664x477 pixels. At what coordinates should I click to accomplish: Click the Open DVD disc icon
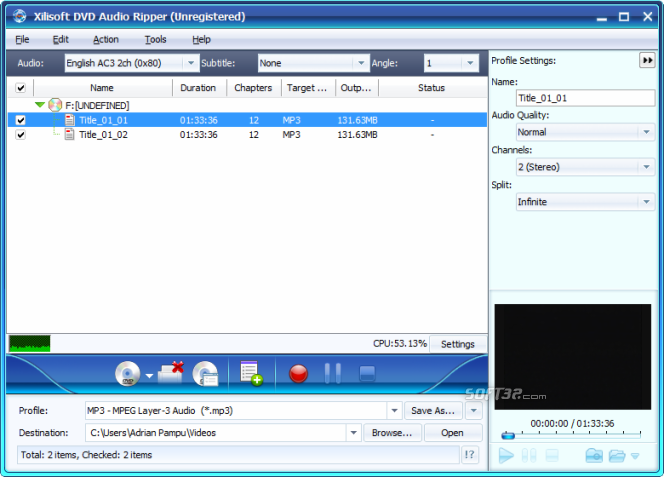tap(128, 374)
